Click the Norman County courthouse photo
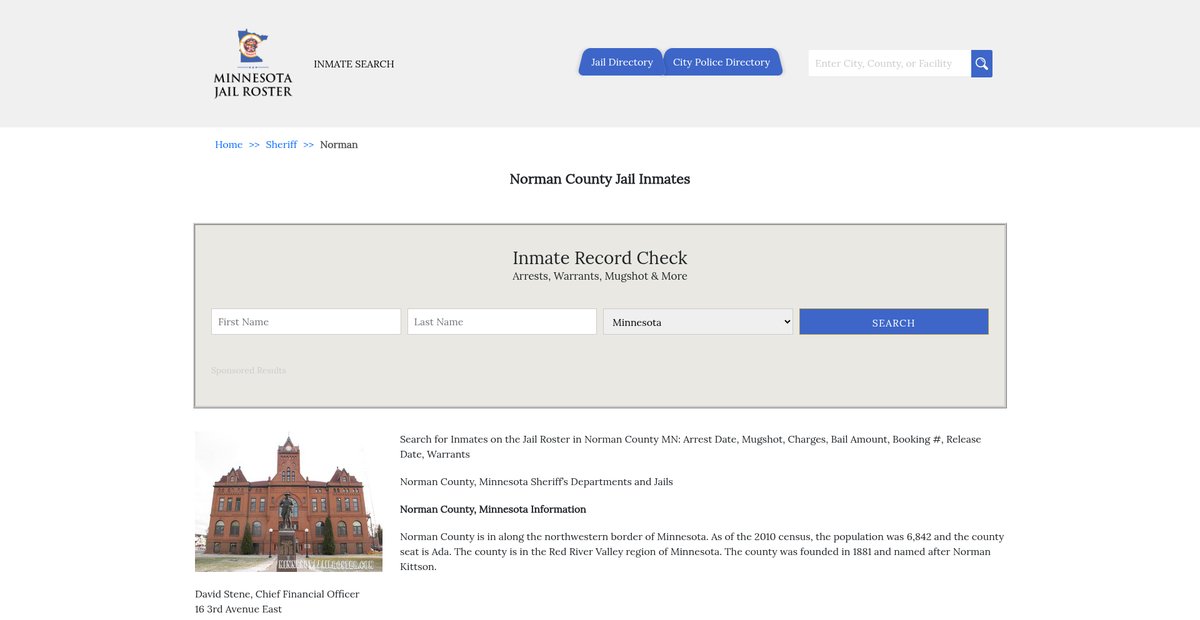Image resolution: width=1200 pixels, height=620 pixels. coord(288,502)
